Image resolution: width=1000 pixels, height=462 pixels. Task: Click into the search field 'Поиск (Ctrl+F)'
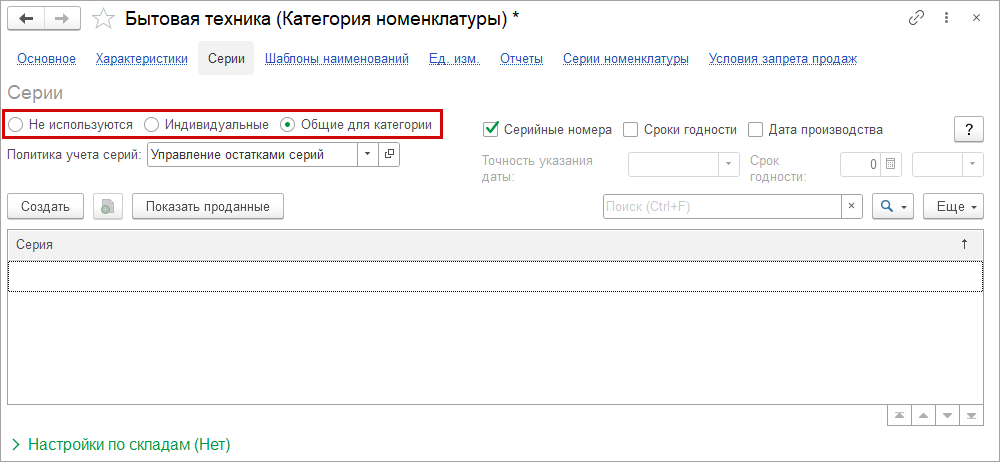pos(721,206)
